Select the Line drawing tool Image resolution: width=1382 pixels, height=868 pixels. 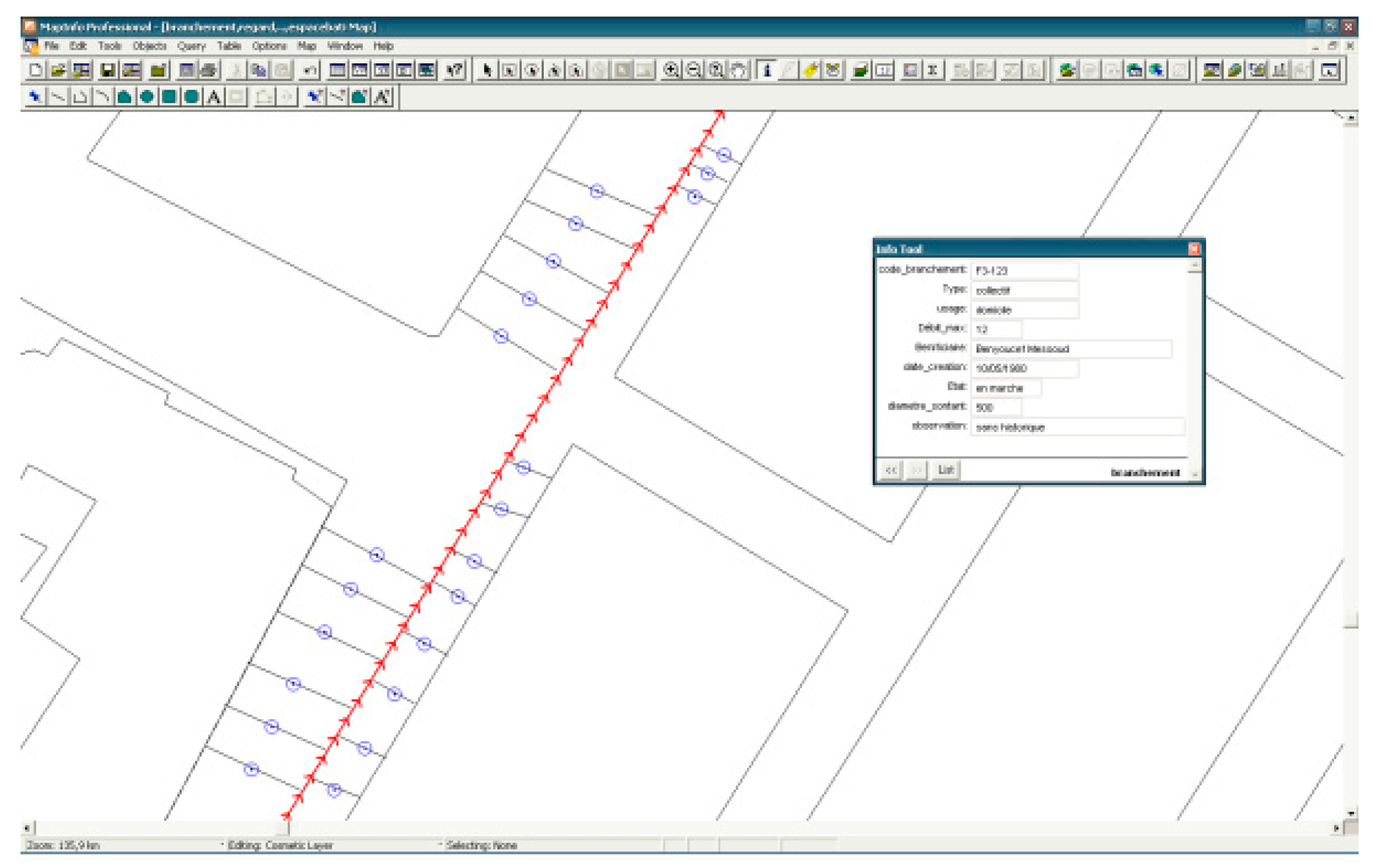click(58, 97)
